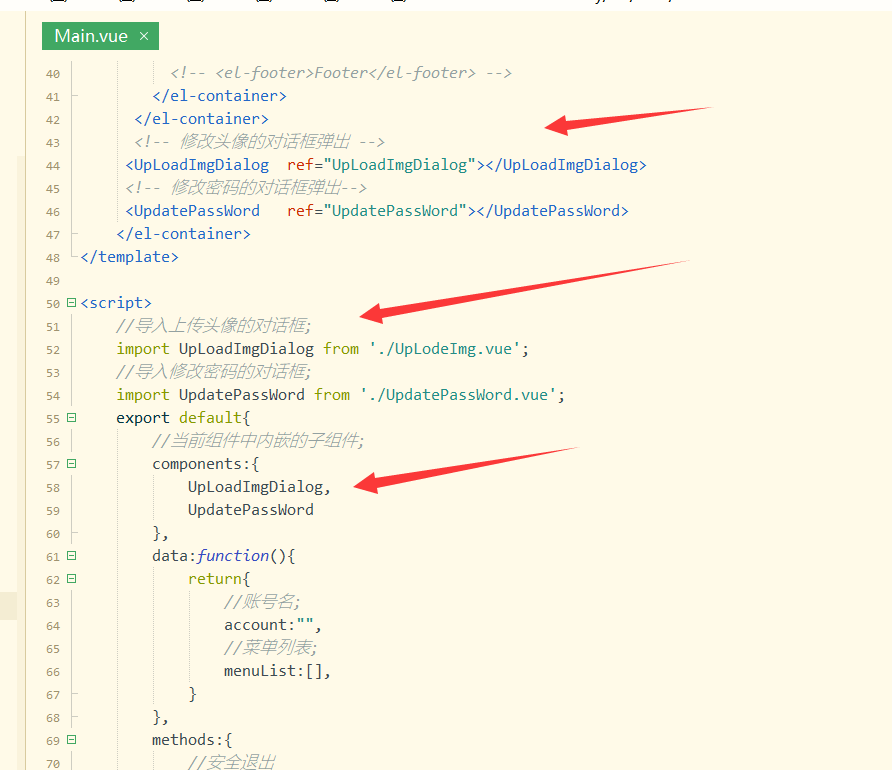Click the './UpLodeImg.vue' import path
Image resolution: width=892 pixels, height=770 pixels.
[444, 349]
